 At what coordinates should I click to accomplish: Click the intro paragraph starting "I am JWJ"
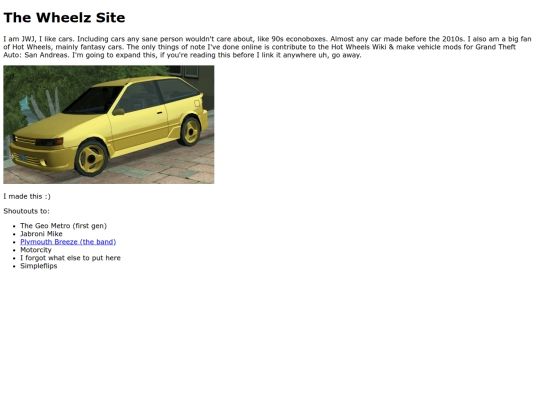(267, 47)
